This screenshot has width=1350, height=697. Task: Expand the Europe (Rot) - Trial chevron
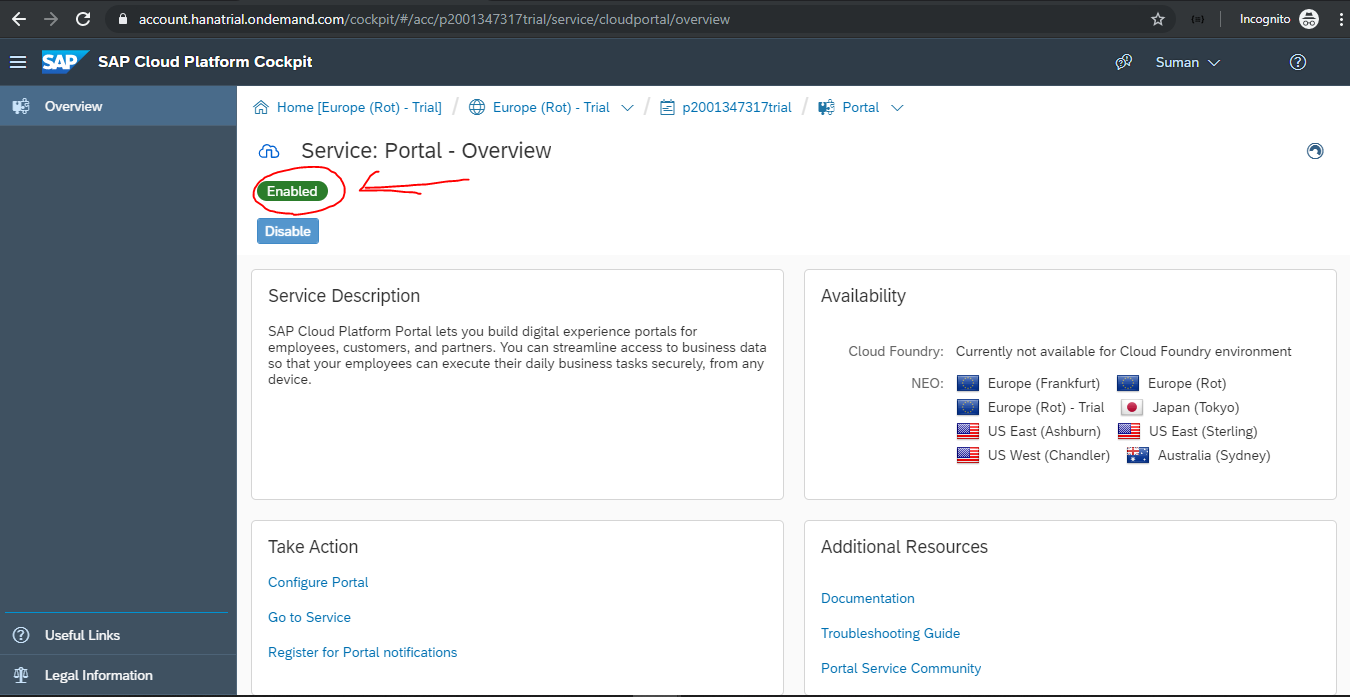(628, 108)
